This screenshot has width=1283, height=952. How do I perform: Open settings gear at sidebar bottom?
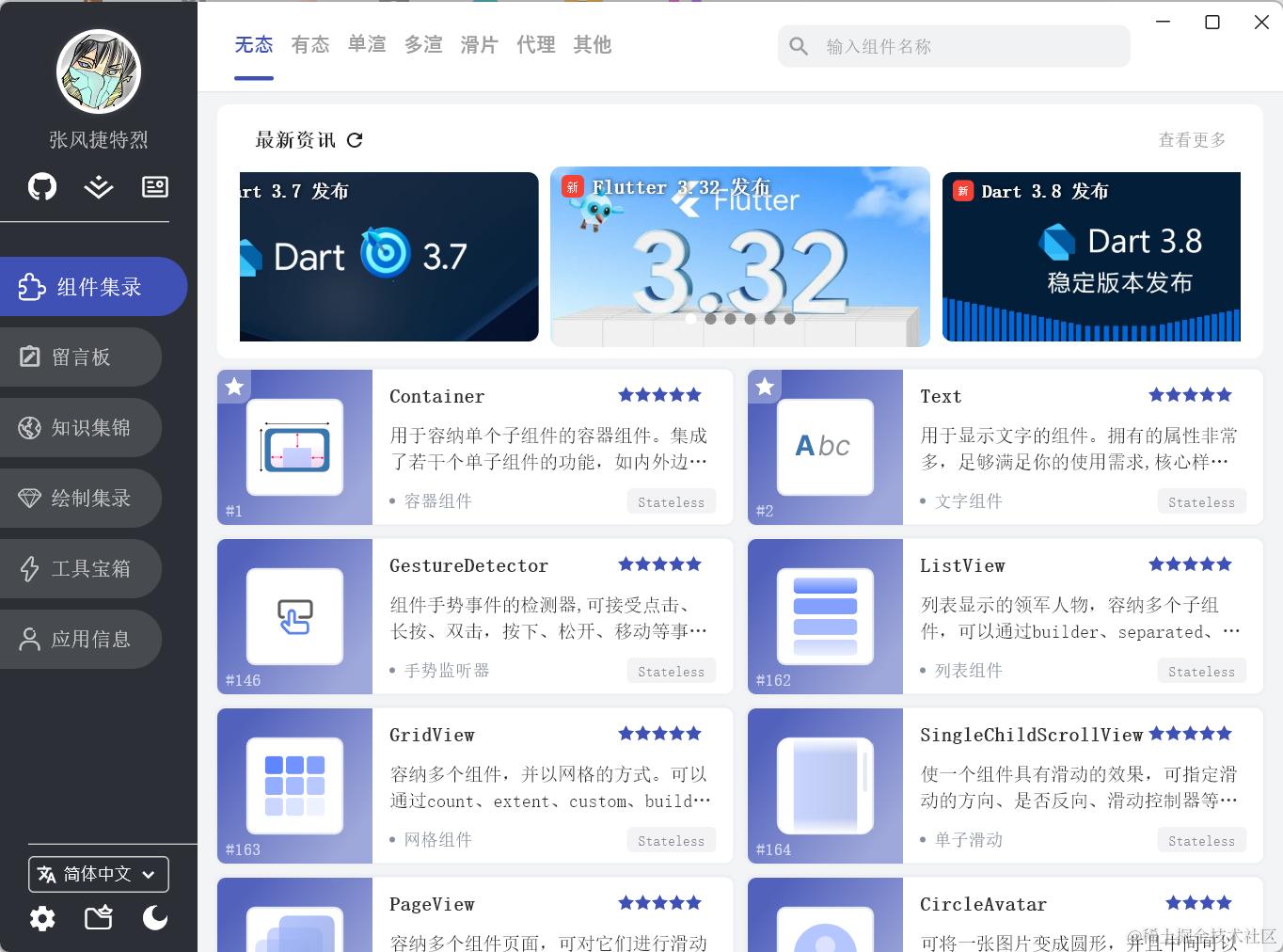(42, 918)
